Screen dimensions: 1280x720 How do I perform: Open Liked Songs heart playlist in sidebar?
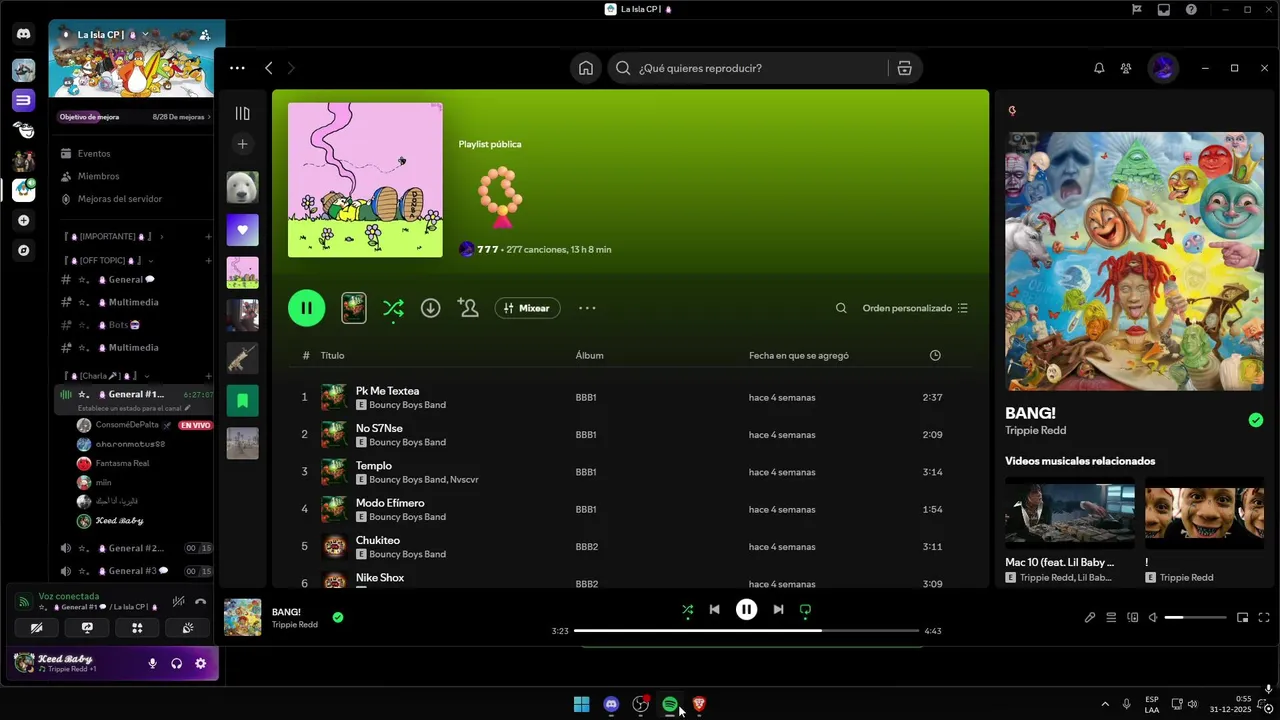[x=242, y=230]
